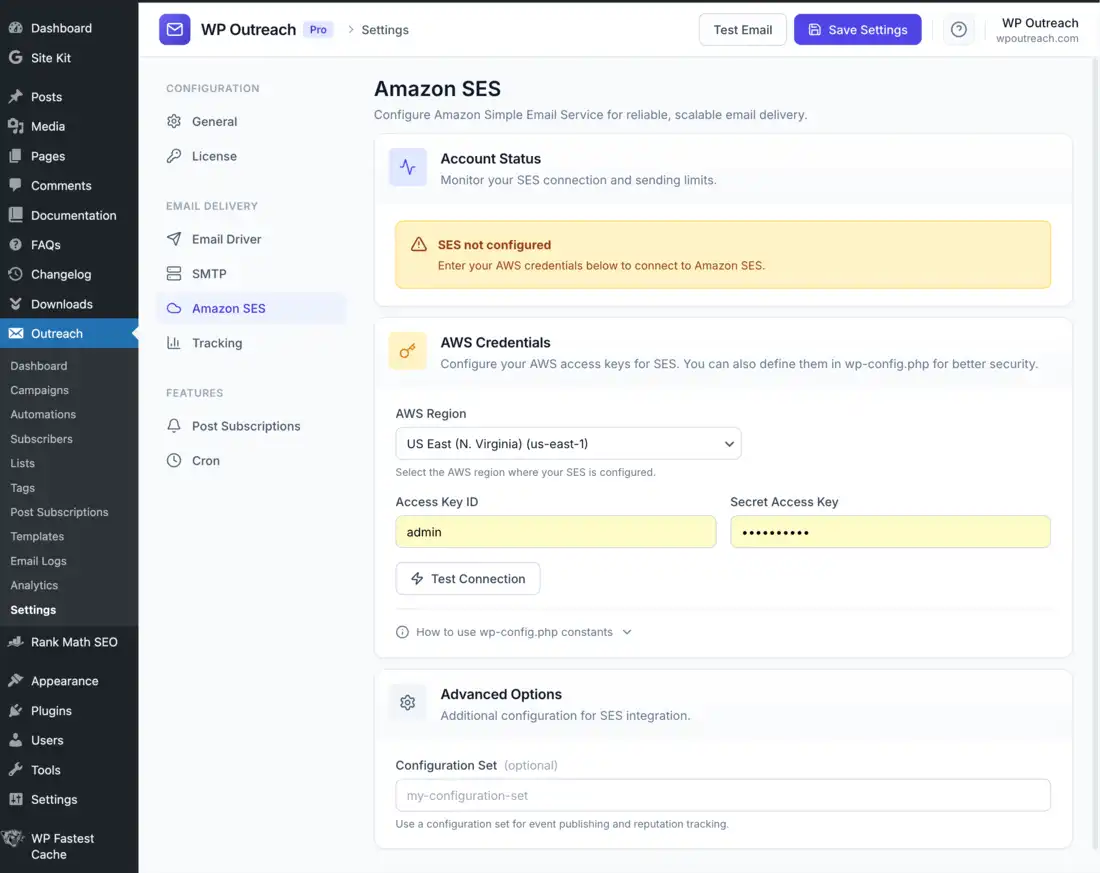Viewport: 1100px width, 873px height.
Task: Click the Test Email button
Action: point(742,29)
